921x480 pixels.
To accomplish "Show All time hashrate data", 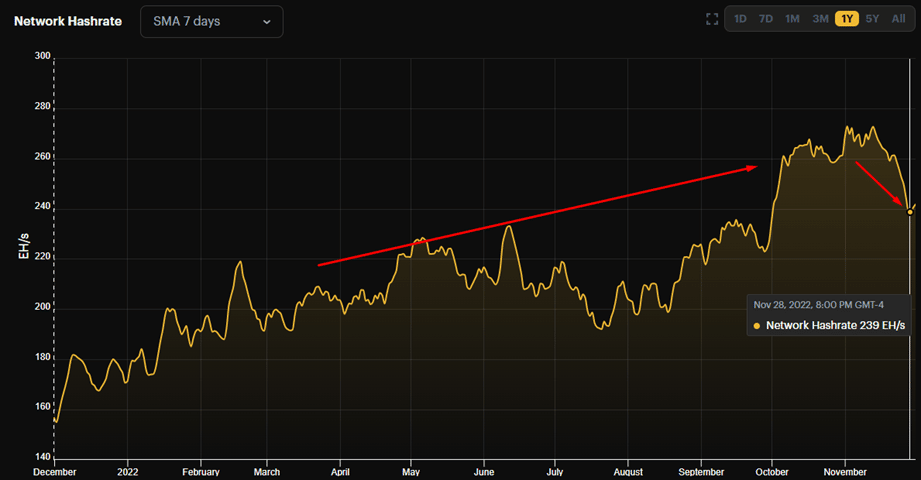I will point(898,19).
